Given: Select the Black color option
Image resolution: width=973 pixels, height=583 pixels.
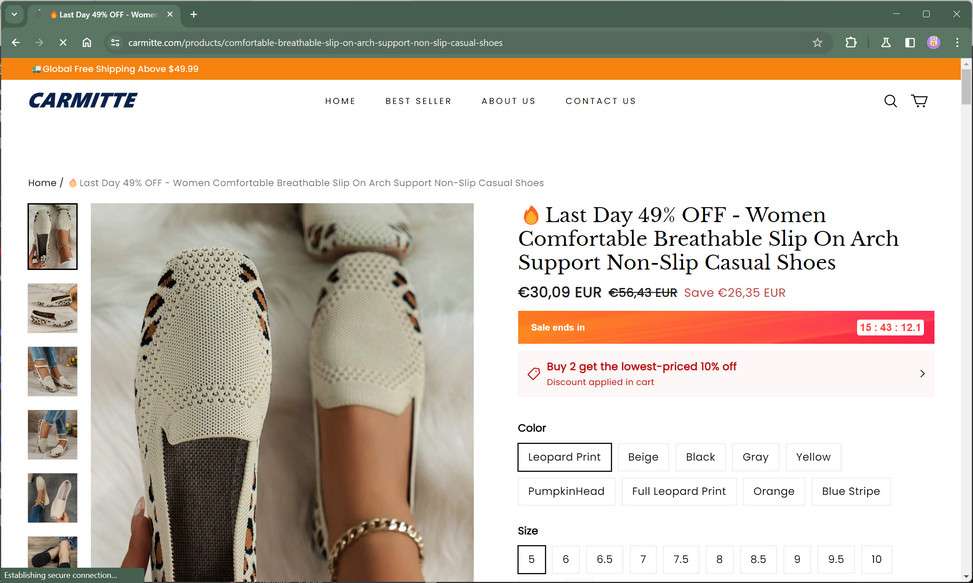Looking at the screenshot, I should coord(700,457).
